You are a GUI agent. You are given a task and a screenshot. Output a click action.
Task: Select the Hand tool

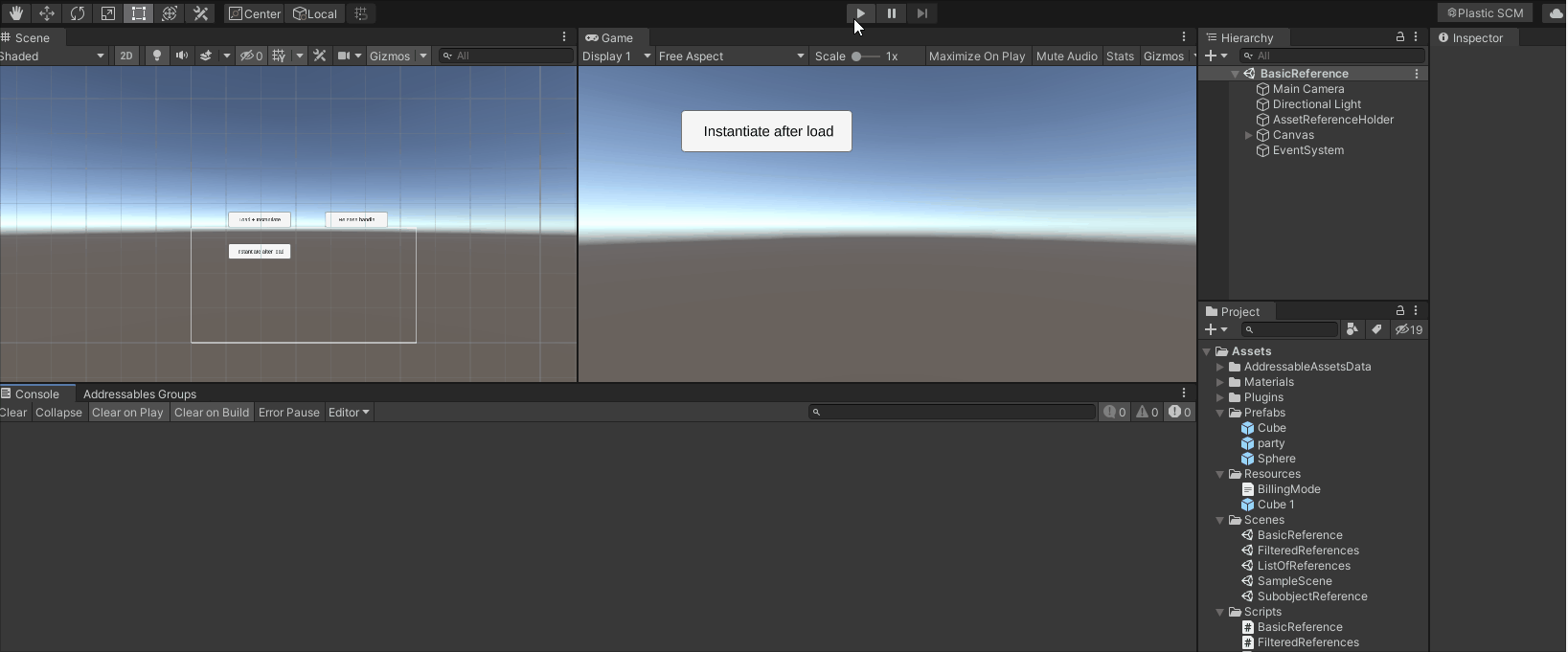(x=15, y=13)
